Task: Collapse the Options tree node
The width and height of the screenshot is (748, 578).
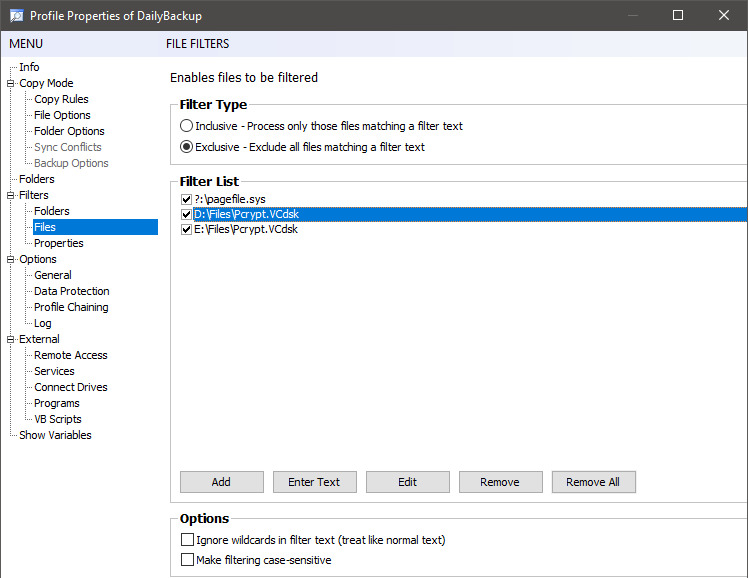Action: coord(11,259)
